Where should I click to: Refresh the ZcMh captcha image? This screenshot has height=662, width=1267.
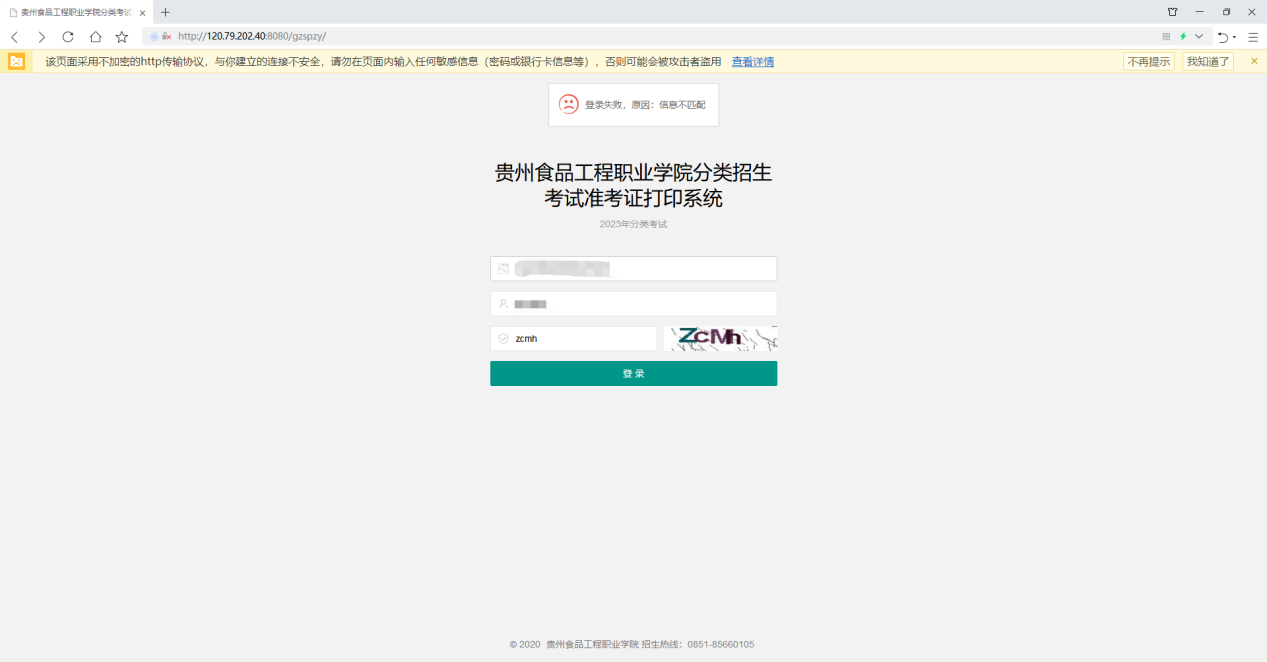pos(720,339)
